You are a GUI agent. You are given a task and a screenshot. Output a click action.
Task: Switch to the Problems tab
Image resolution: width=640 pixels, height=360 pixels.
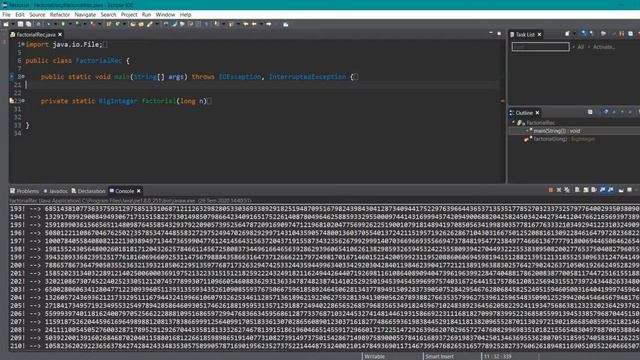click(x=24, y=191)
